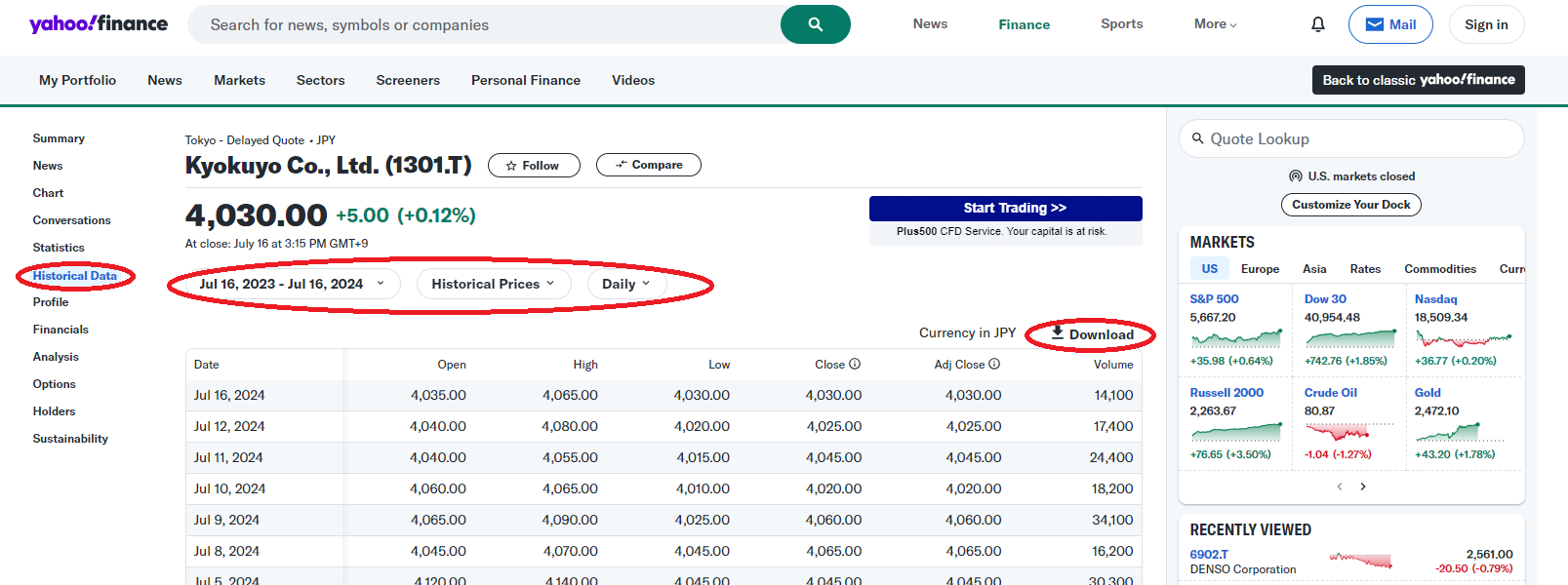Open the Gold market link
Image resolution: width=1568 pixels, height=585 pixels.
pyautogui.click(x=1427, y=393)
